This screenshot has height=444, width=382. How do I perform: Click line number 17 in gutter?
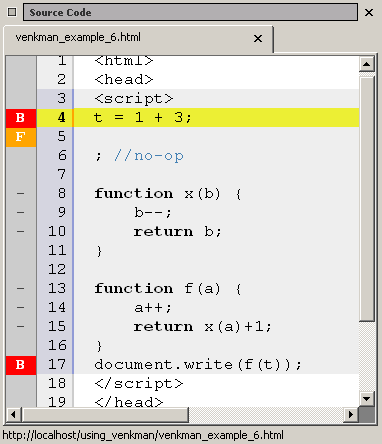57,365
